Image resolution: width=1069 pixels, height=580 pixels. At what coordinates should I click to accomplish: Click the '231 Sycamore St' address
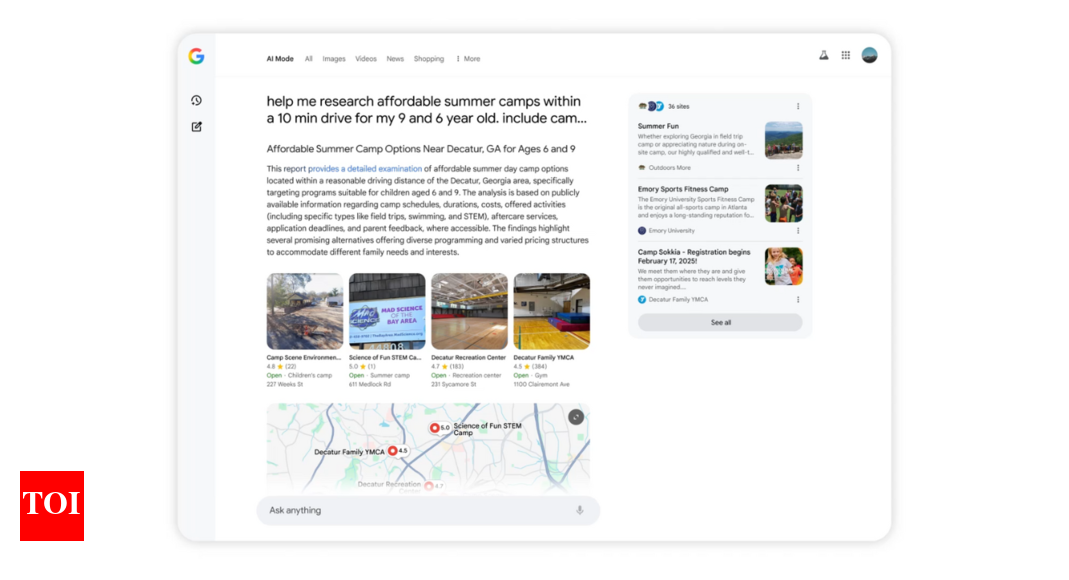(453, 384)
